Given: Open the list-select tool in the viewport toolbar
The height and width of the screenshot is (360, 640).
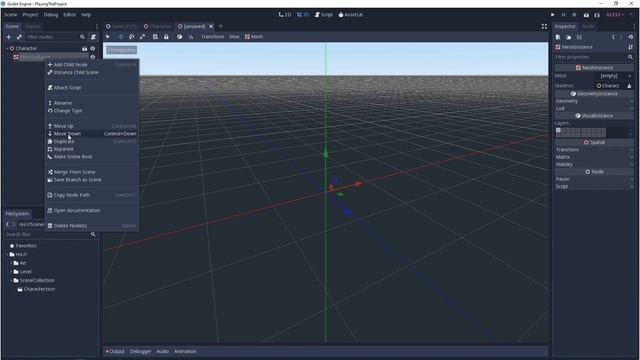Looking at the screenshot, I should [155, 37].
